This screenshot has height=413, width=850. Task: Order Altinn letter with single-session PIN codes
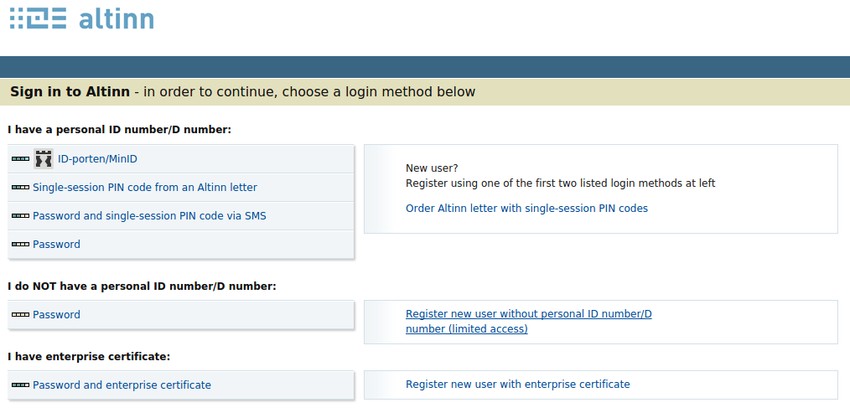tap(526, 209)
